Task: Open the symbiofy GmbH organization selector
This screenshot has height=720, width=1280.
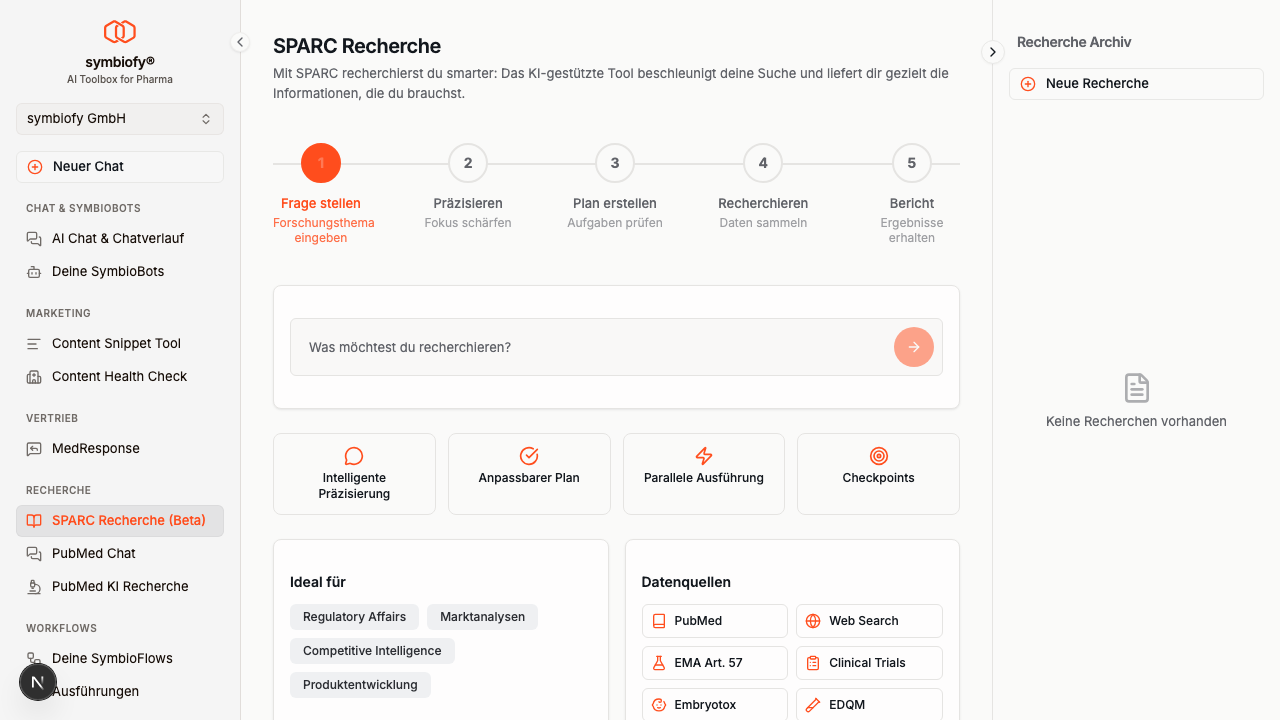Action: point(119,118)
